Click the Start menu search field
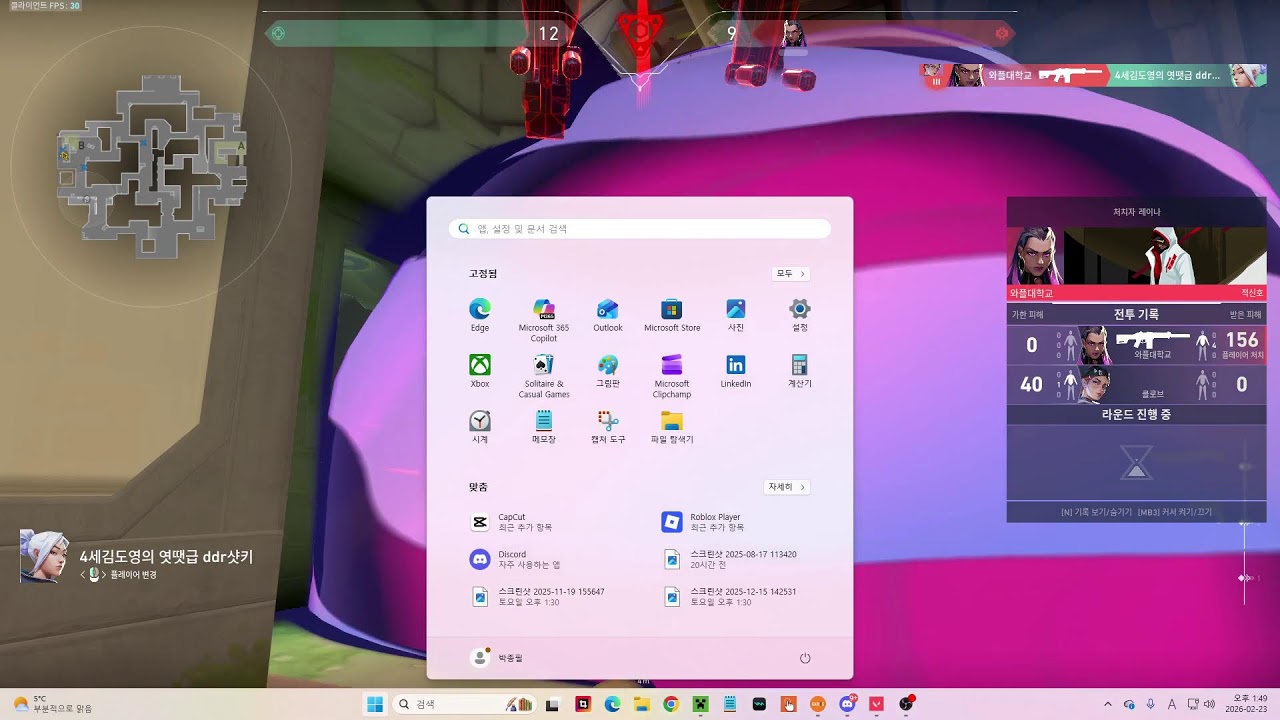Image resolution: width=1280 pixels, height=720 pixels. pyautogui.click(x=640, y=229)
